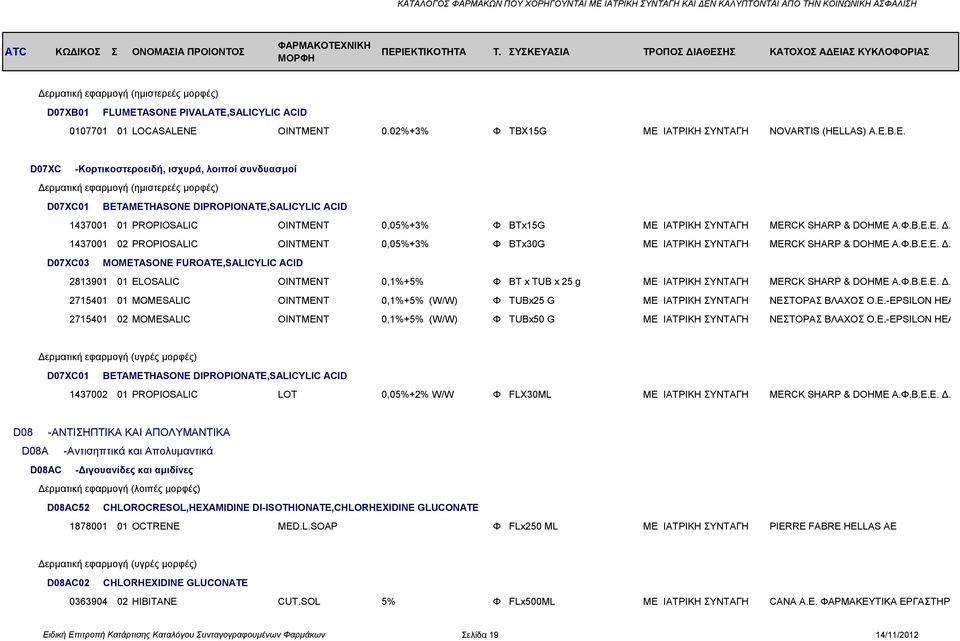The height and width of the screenshot is (641, 960).
Task: Click Διγουανίδες και αμιδίνες heading
Action: [x=134, y=470]
